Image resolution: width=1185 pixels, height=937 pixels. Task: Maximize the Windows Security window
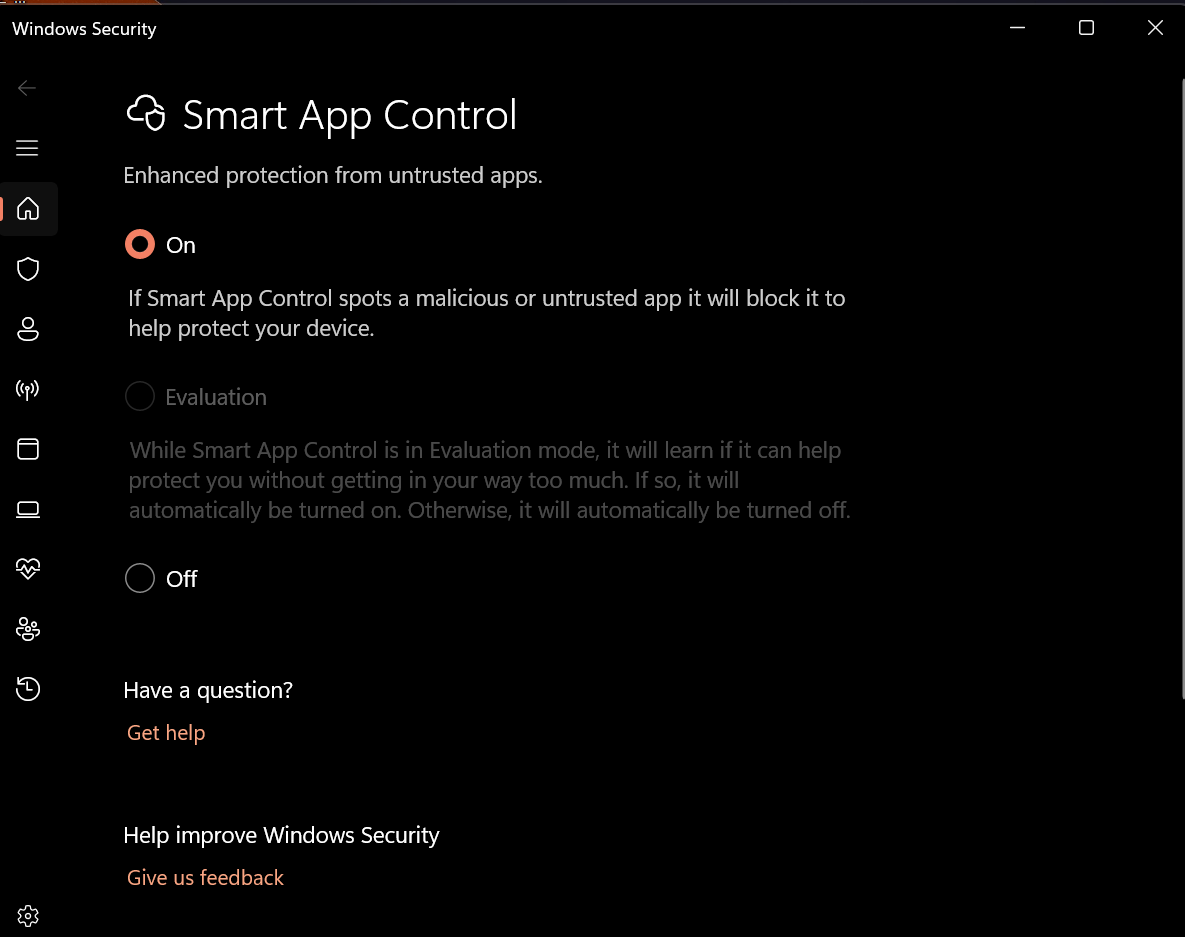pyautogui.click(x=1086, y=28)
